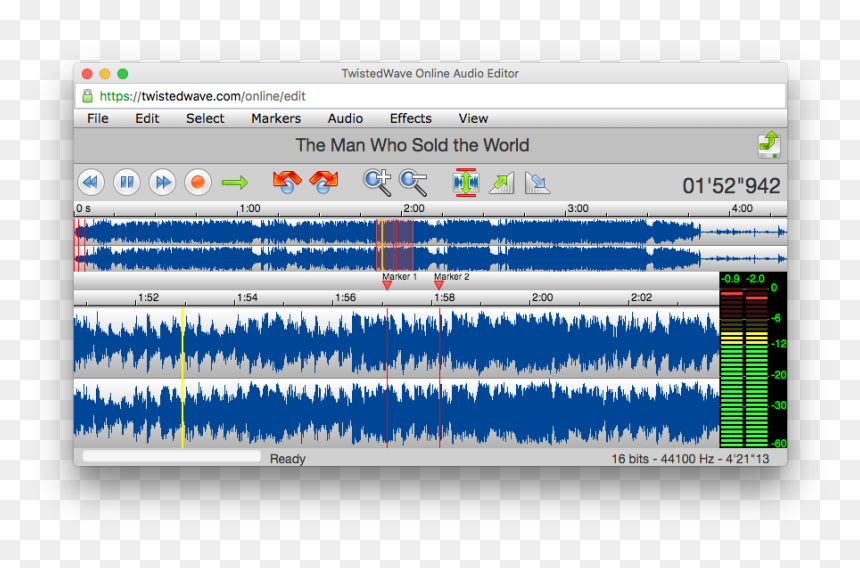
Task: Click the normalize amplify icon
Action: click(x=466, y=183)
